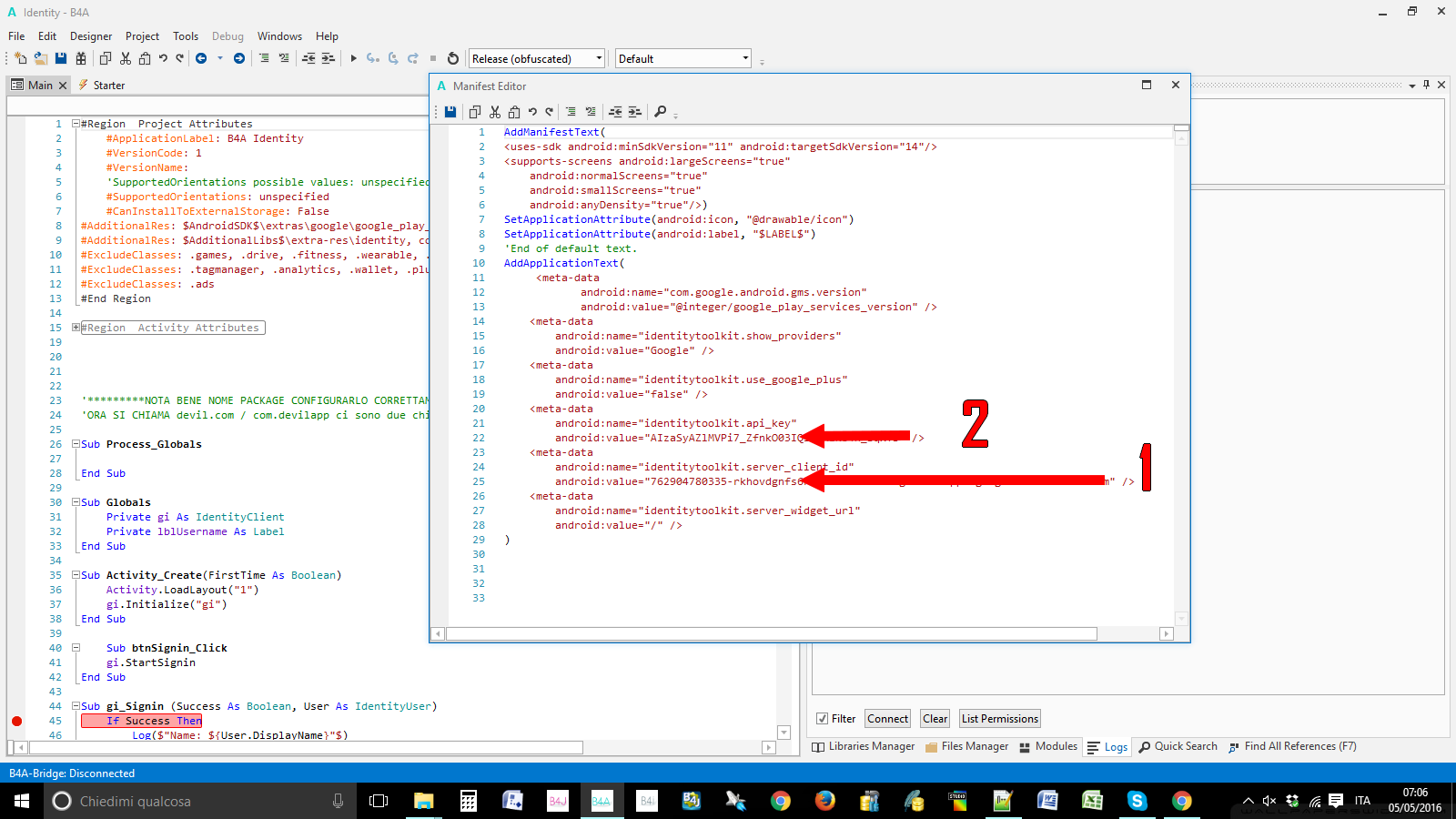Click Paste in the main IDE toolbar
1456x819 pixels.
145,58
